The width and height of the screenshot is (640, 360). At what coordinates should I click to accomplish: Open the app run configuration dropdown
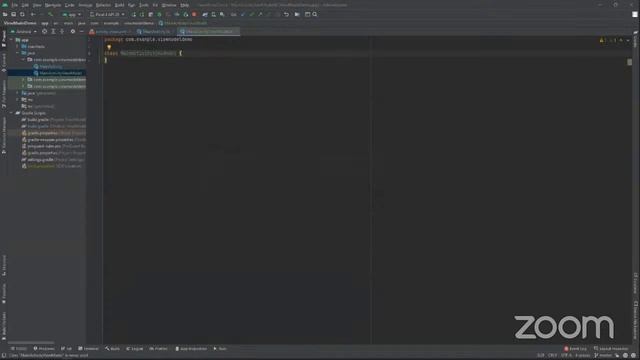(71, 14)
